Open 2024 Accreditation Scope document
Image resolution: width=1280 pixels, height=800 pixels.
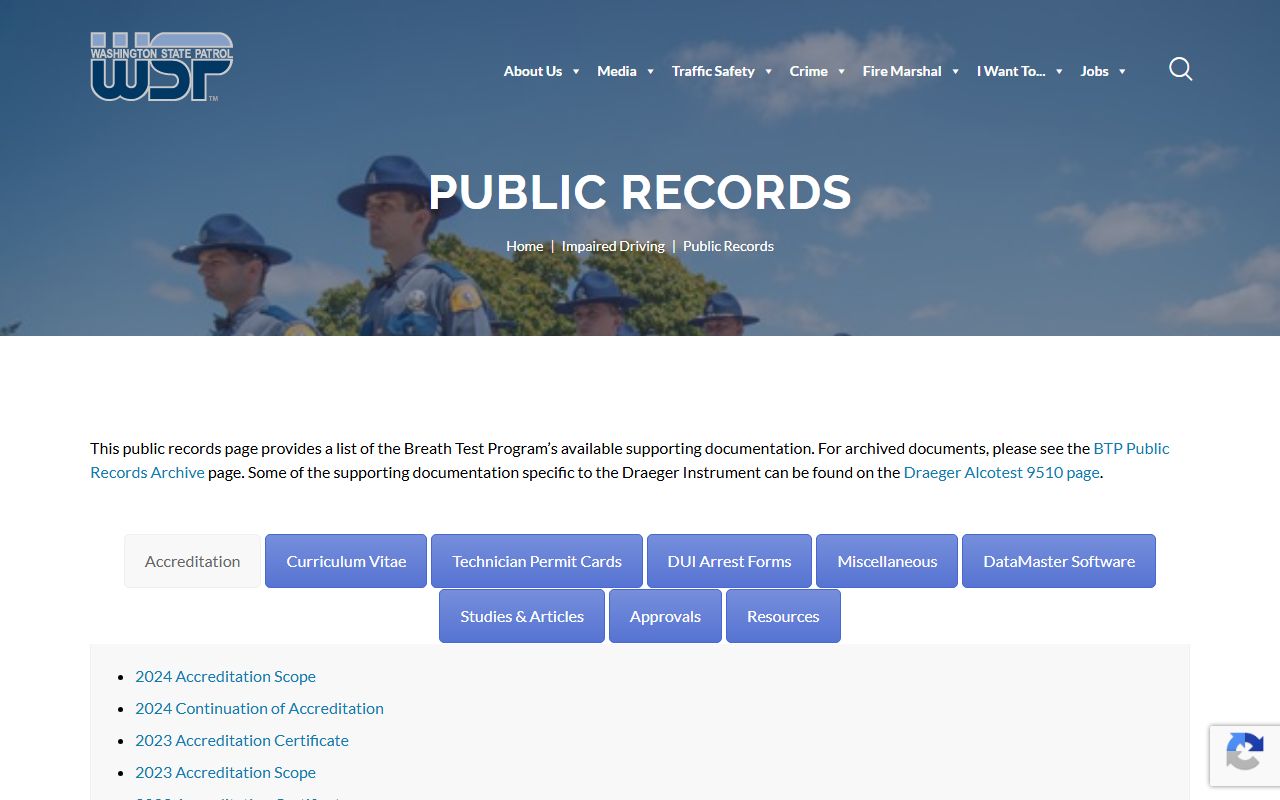coord(225,676)
